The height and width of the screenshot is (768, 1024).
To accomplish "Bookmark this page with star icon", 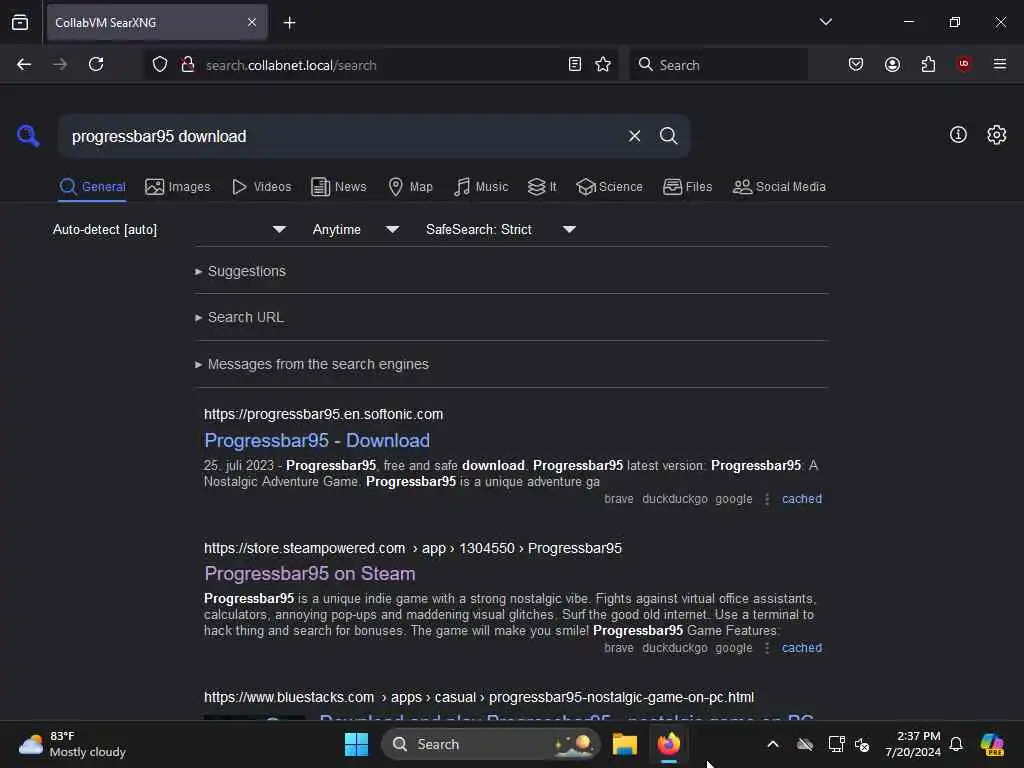I will tap(603, 64).
